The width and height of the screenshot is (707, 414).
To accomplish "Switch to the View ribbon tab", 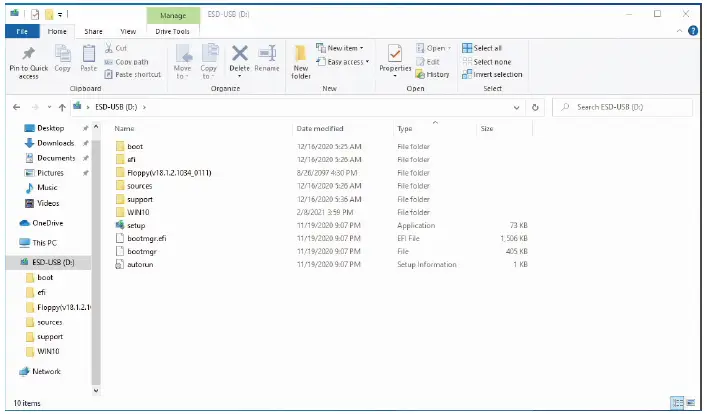I will [x=128, y=31].
